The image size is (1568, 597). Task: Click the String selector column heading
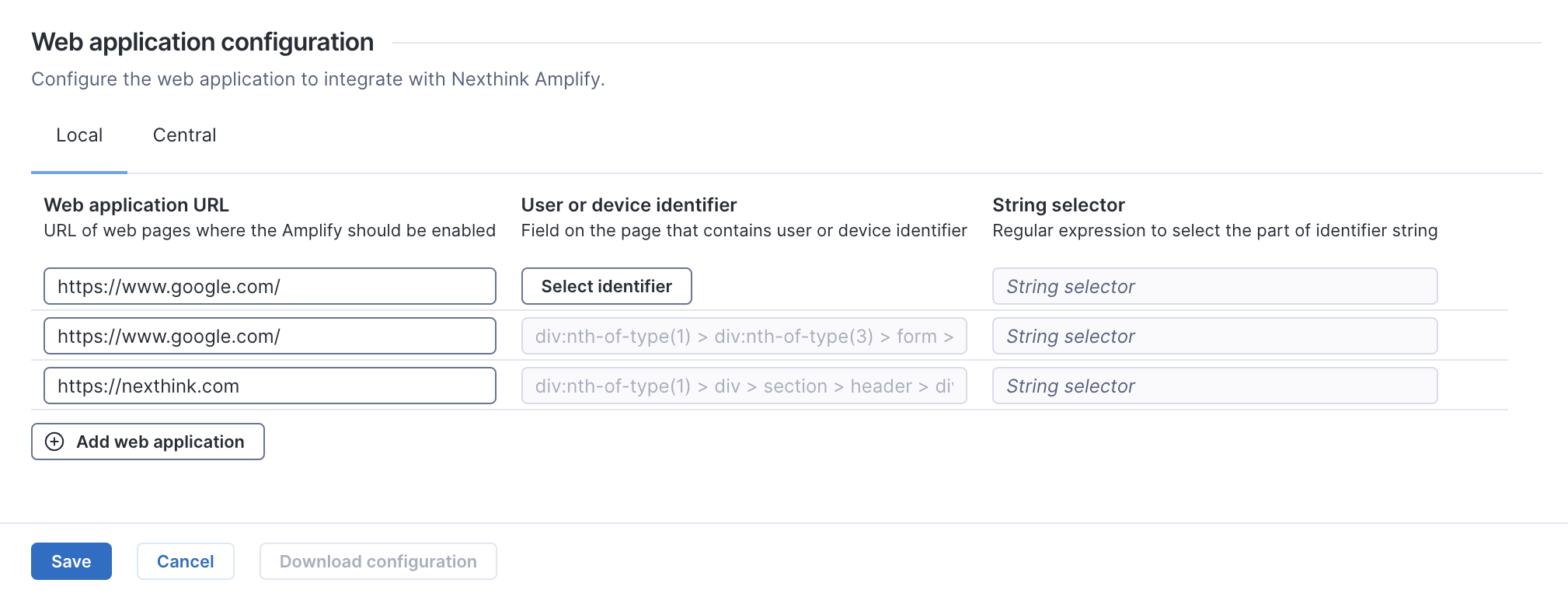1058,205
